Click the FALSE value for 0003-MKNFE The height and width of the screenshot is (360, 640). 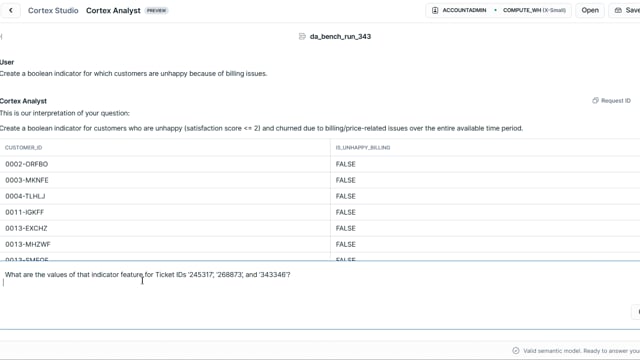click(346, 180)
